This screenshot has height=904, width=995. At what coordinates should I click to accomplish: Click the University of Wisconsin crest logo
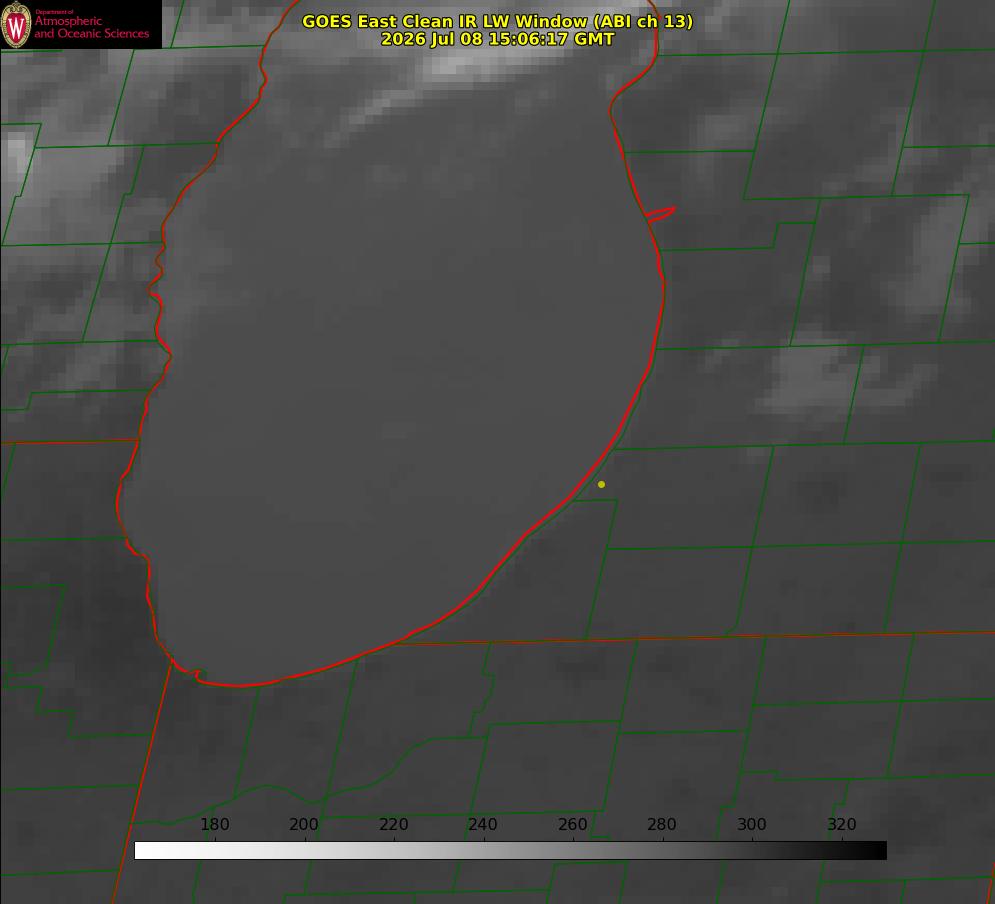[x=16, y=24]
